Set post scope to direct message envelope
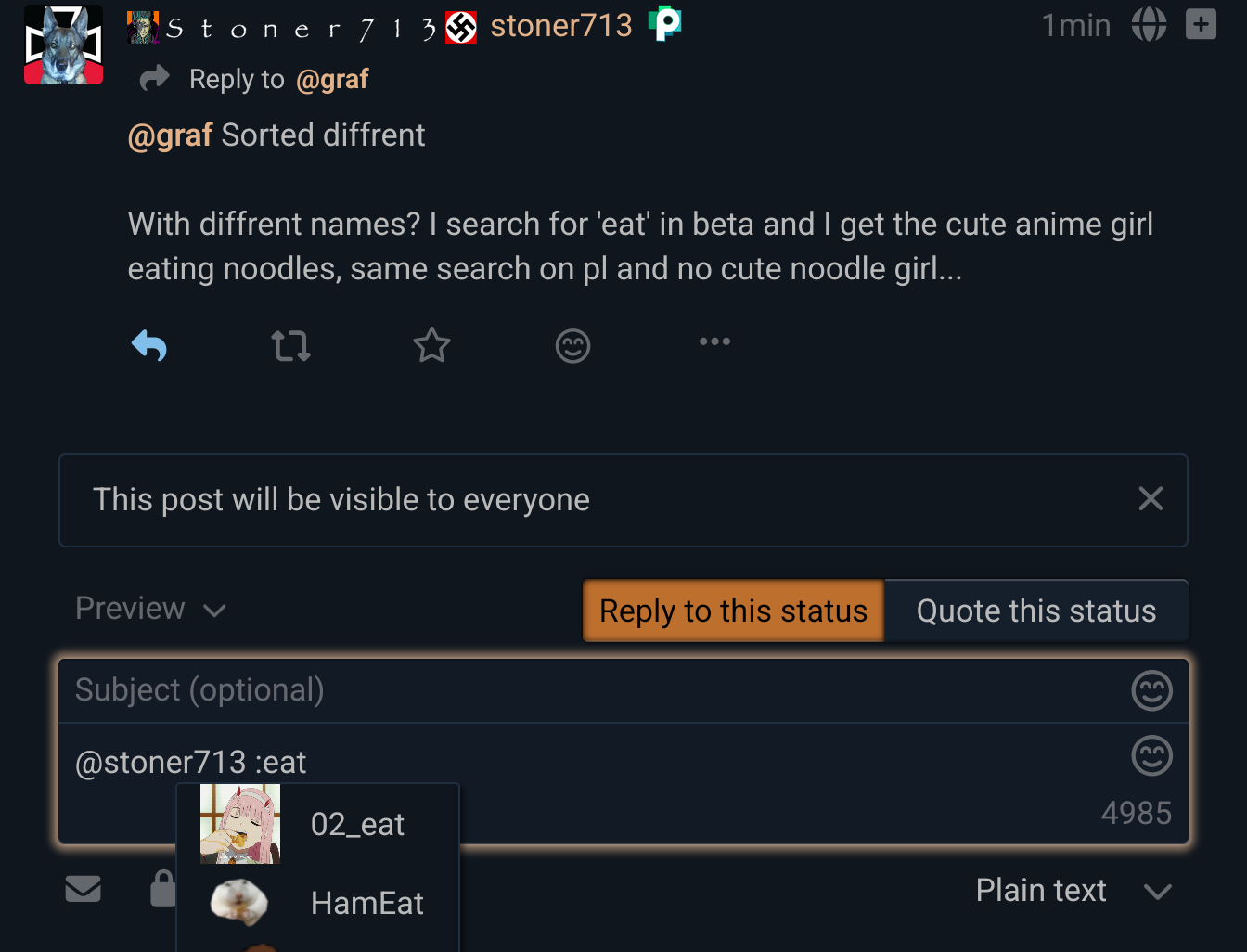 [x=84, y=889]
